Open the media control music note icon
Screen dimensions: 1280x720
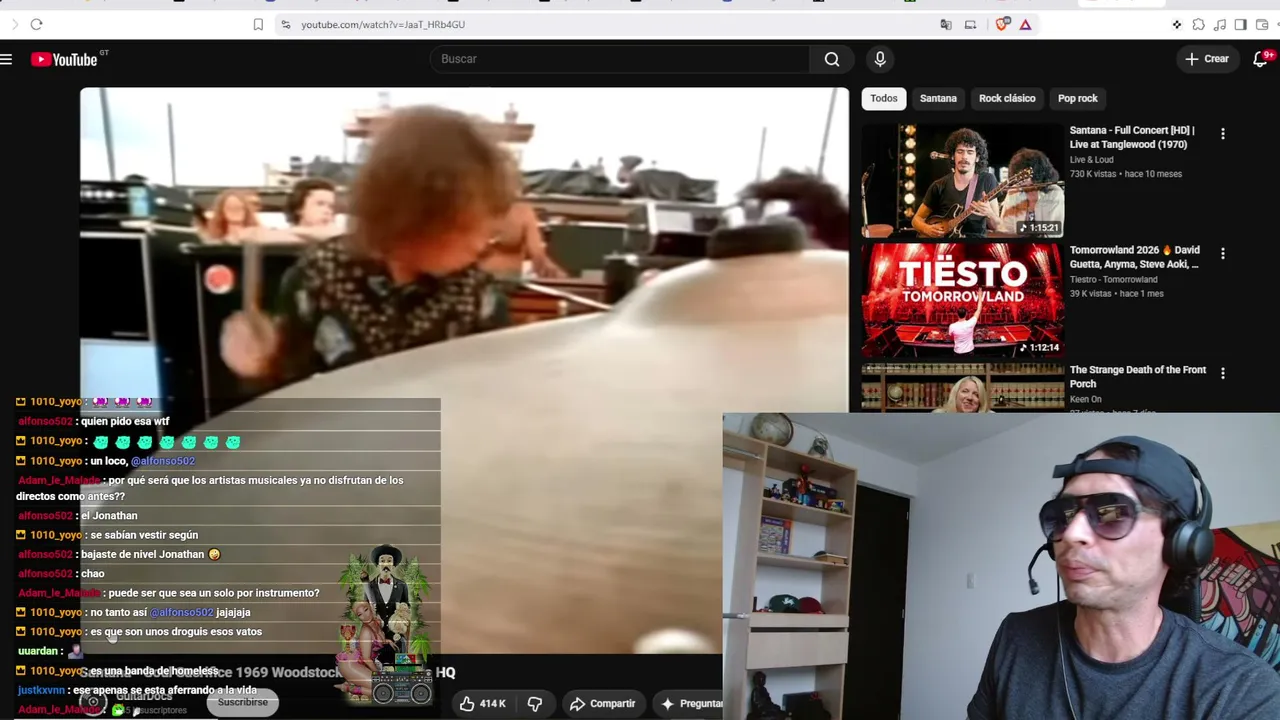[1219, 24]
